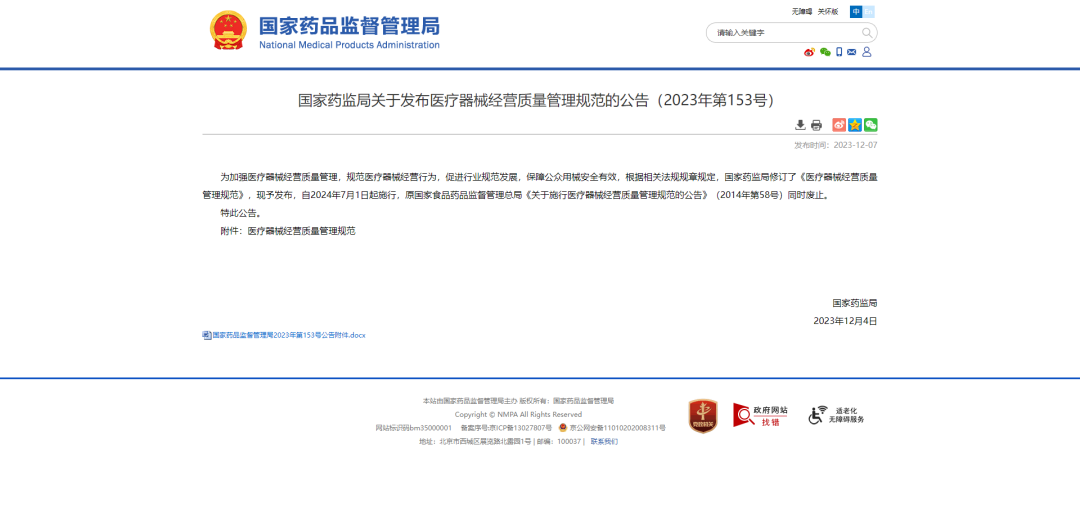This screenshot has height=517, width=1080.
Task: Open the user account icon
Action: coord(867,52)
